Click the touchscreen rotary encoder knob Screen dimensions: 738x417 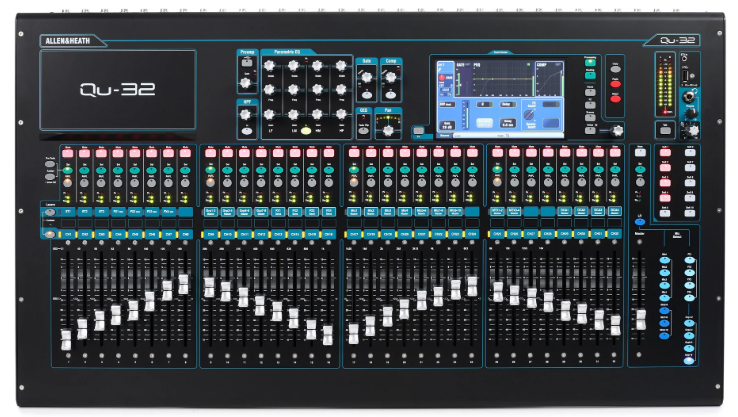click(617, 130)
